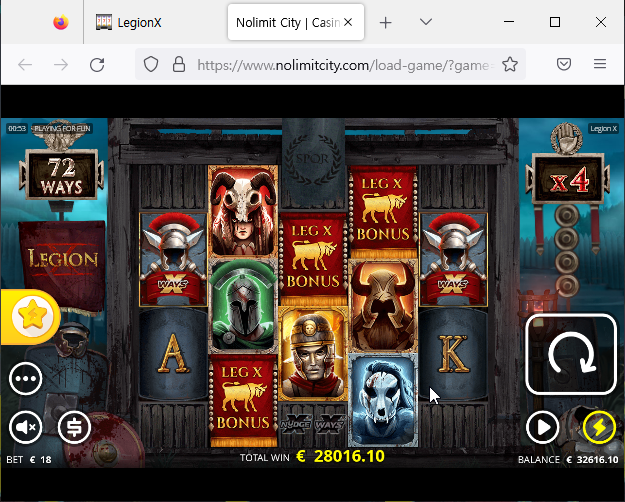Screen dimensions: 625x502
Task: Select the Nolimit City Casino tab
Action: click(x=287, y=22)
